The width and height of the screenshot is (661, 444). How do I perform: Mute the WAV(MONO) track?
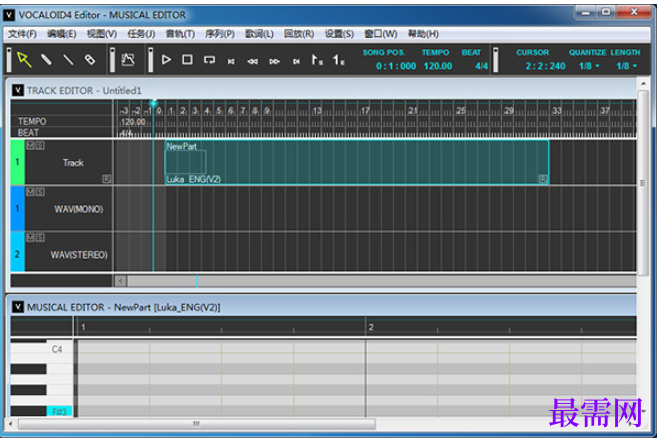click(30, 192)
